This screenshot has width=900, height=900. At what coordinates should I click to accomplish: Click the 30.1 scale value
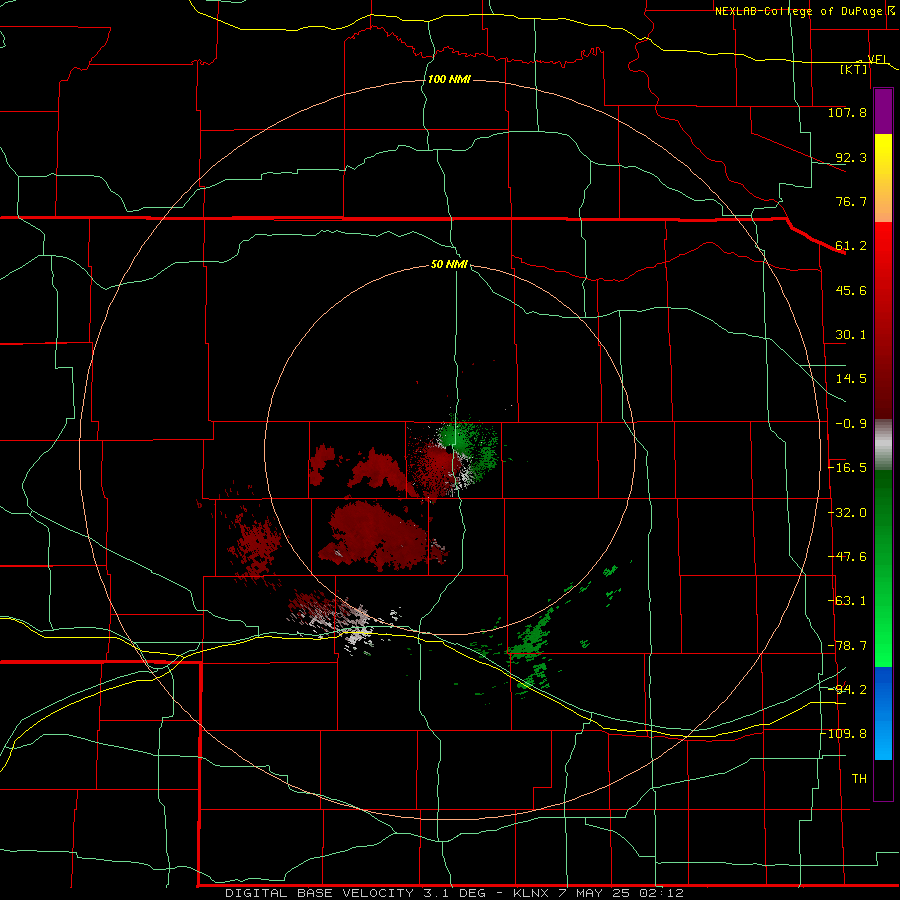(851, 335)
